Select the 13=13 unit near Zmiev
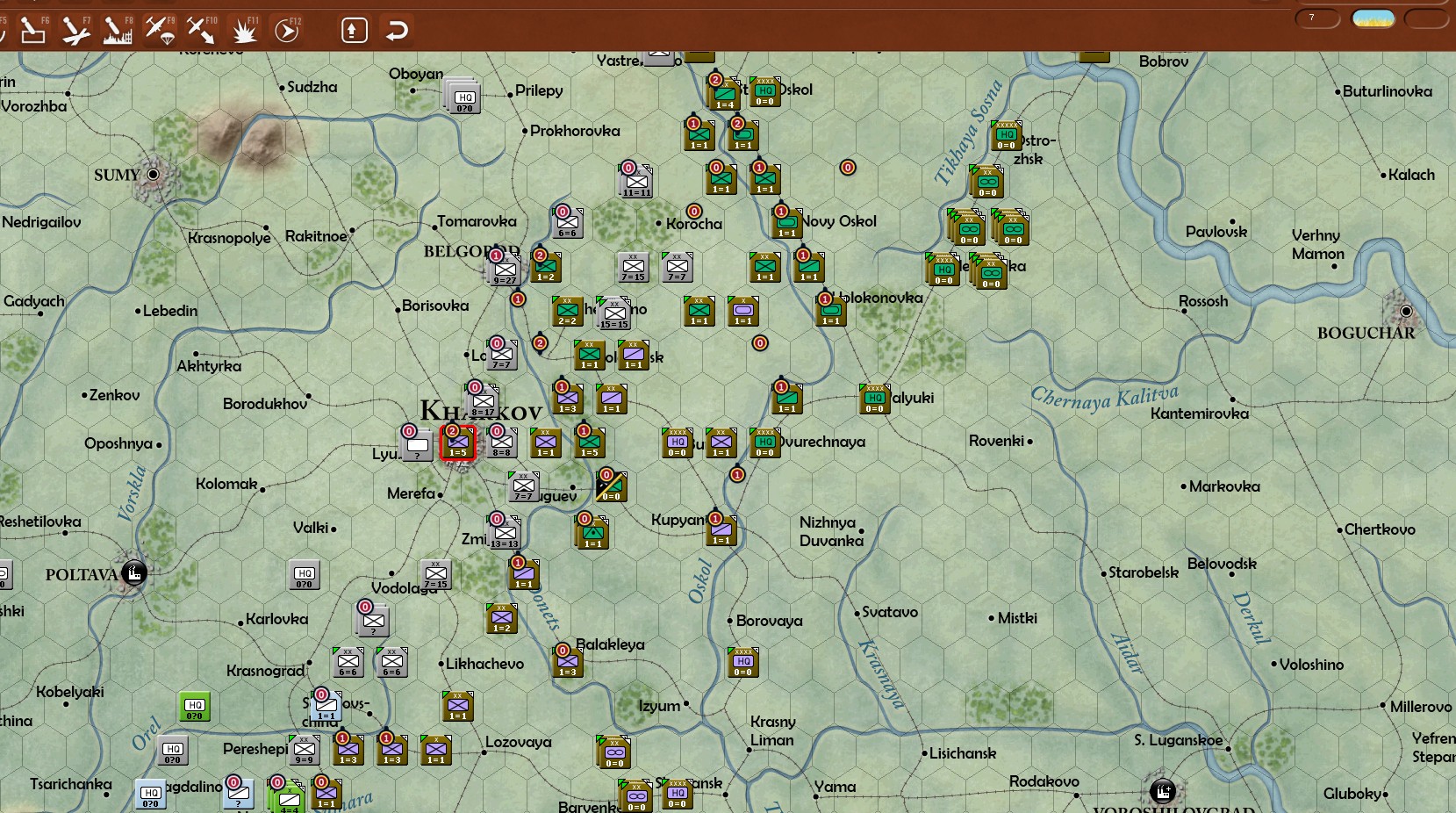The height and width of the screenshot is (813, 1456). click(x=505, y=532)
